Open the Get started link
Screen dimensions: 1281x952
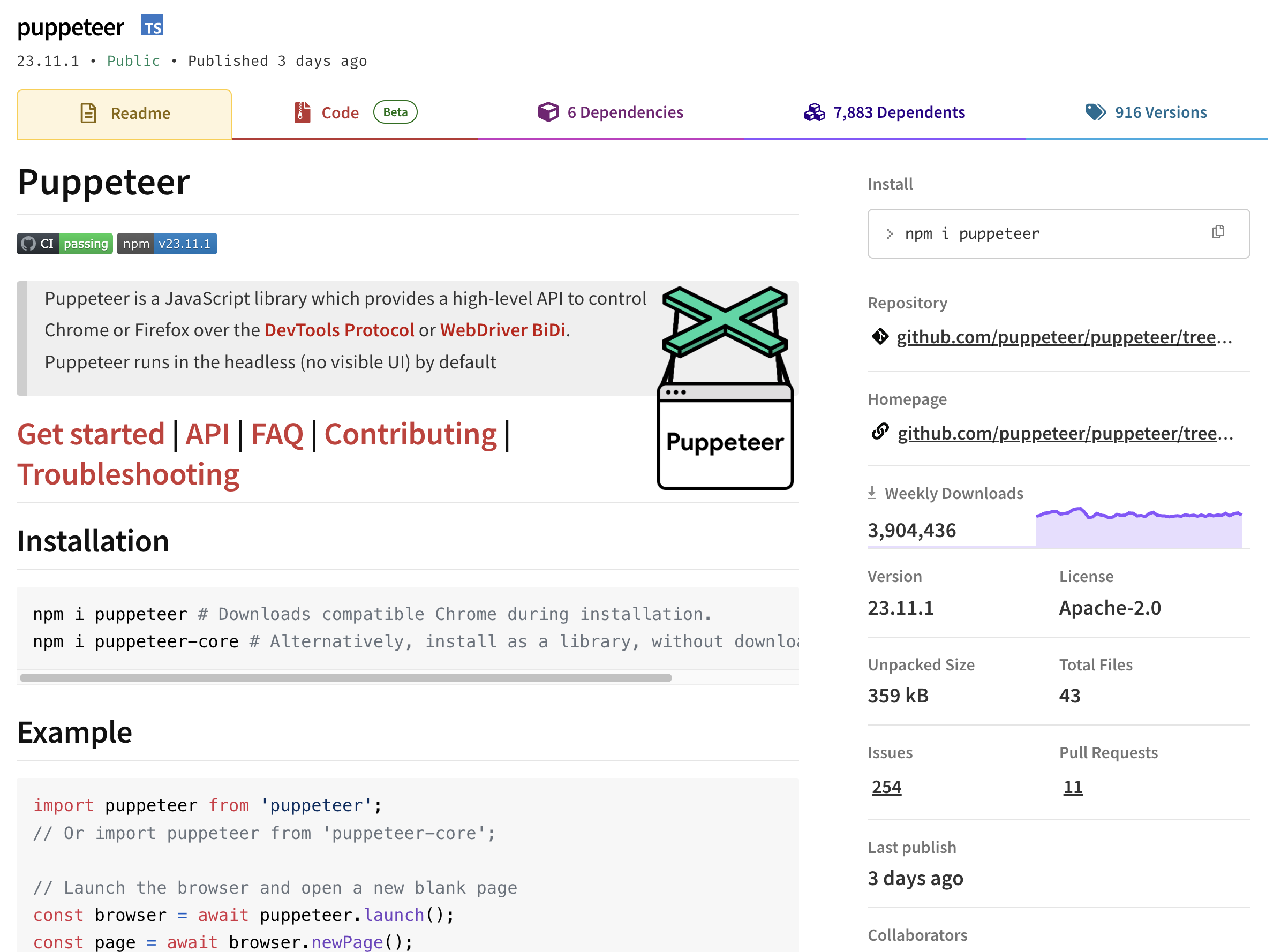(x=91, y=435)
